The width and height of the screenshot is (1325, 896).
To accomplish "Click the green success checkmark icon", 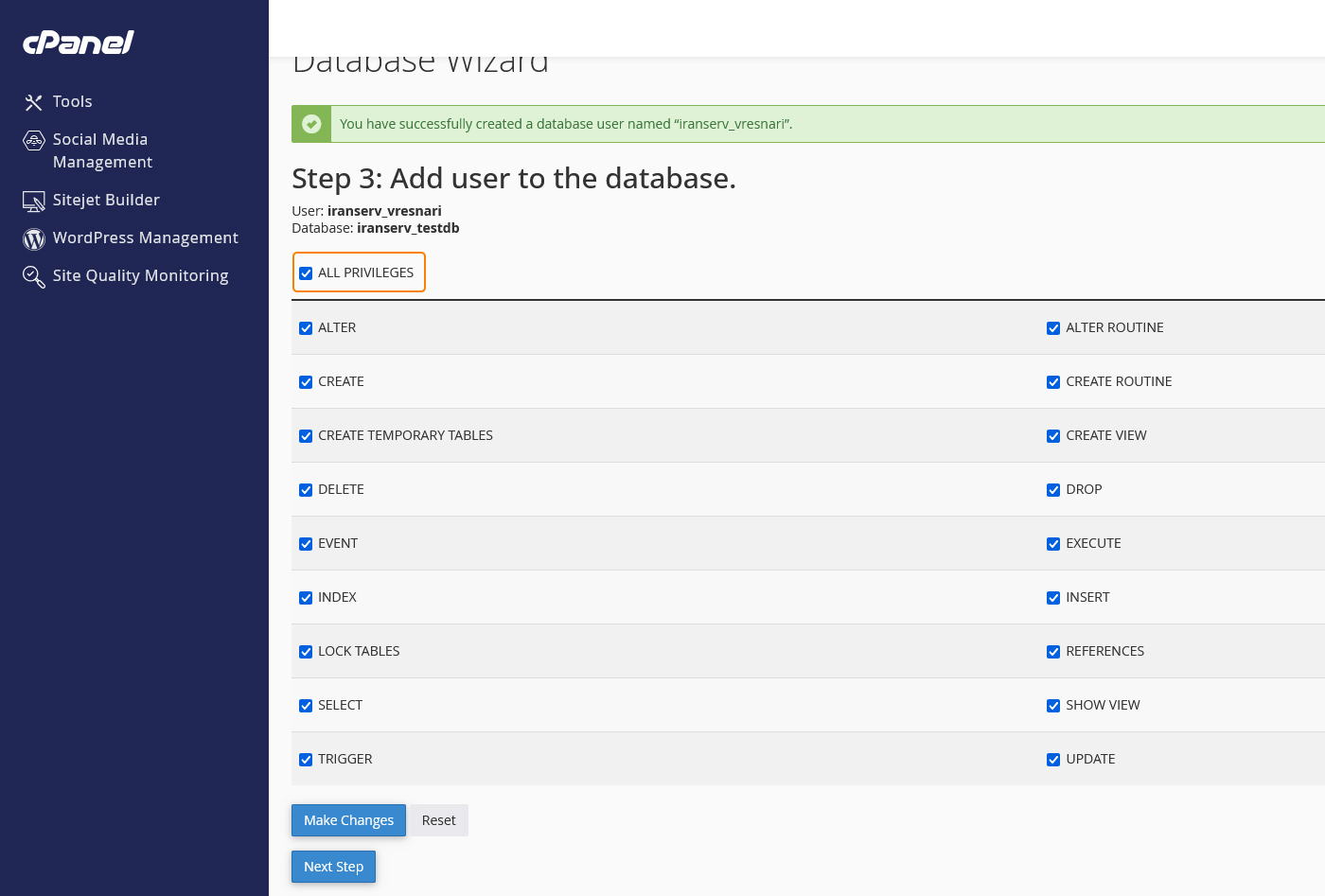I will tap(311, 124).
